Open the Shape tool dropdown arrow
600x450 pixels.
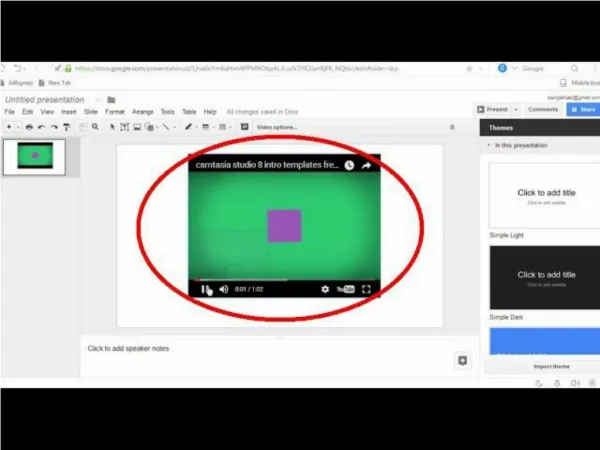pos(157,127)
